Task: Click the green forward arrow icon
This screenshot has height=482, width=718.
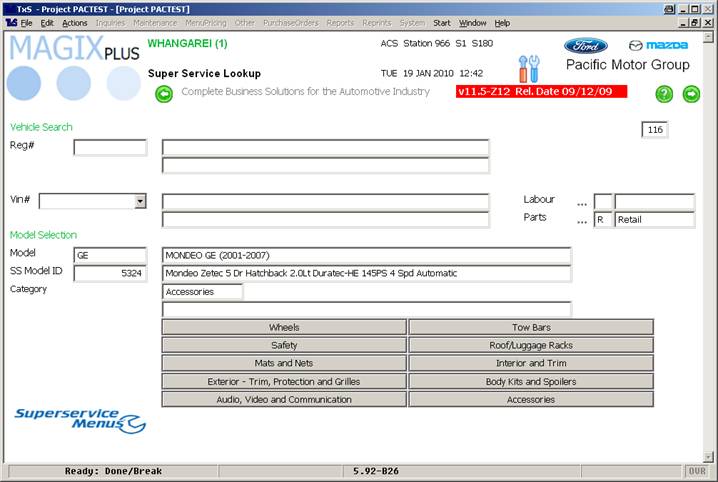Action: (x=691, y=94)
